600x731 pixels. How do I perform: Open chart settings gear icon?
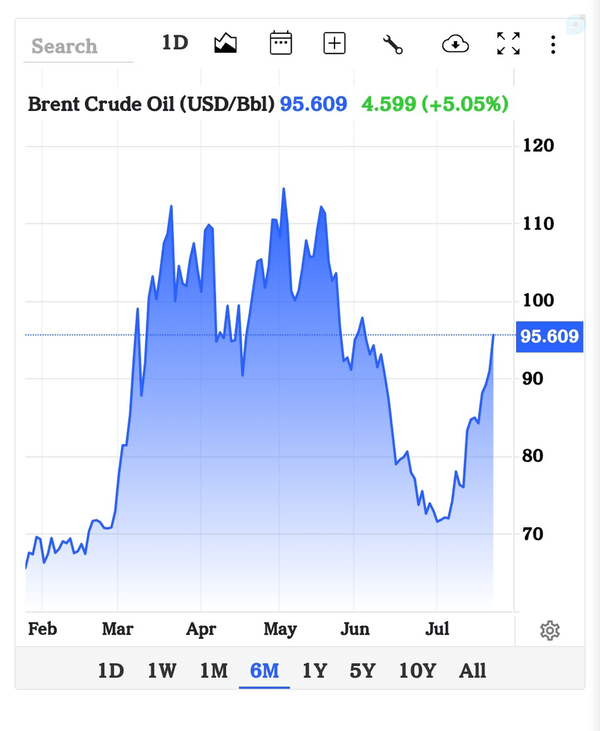[x=550, y=631]
